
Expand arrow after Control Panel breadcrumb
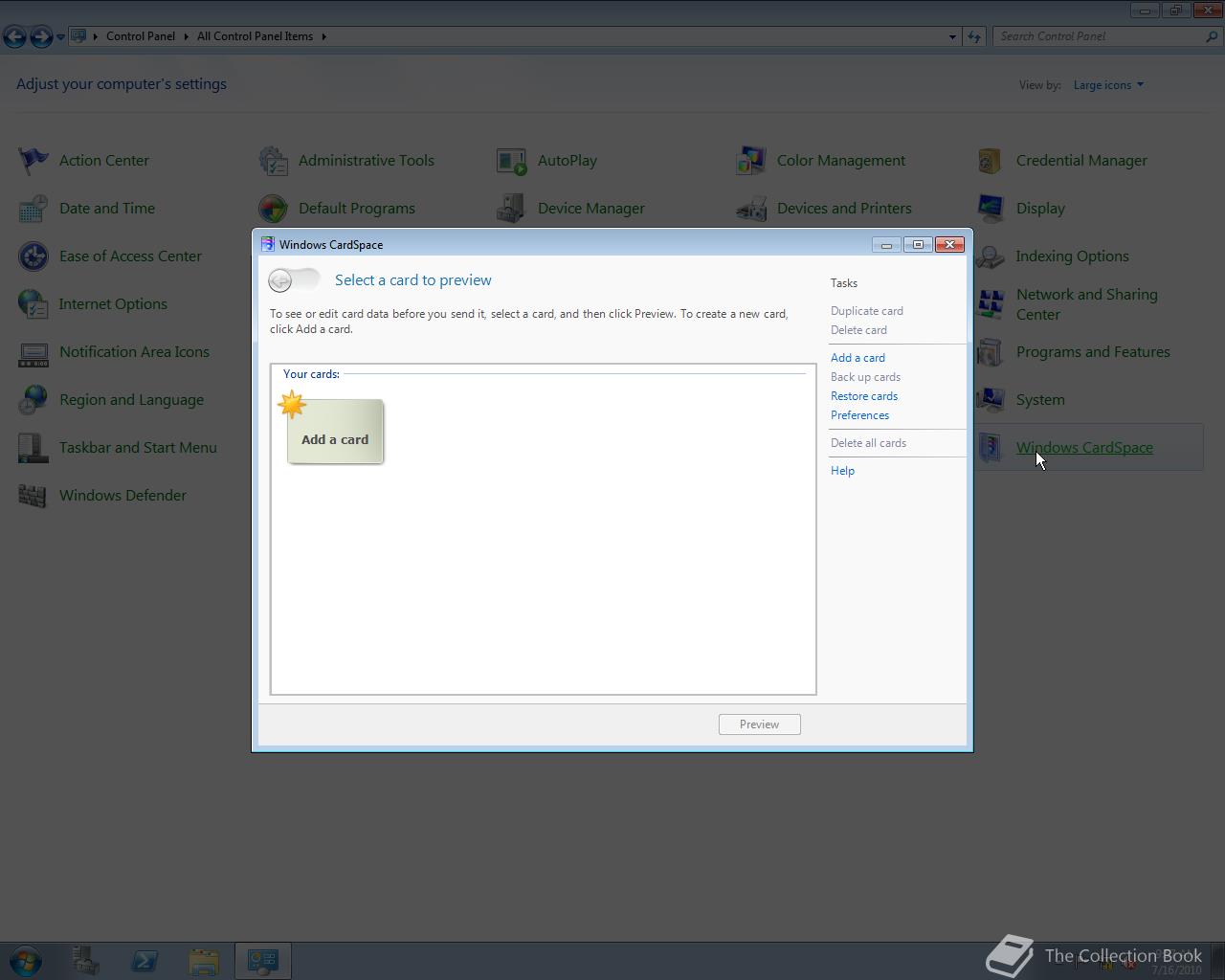pyautogui.click(x=186, y=36)
